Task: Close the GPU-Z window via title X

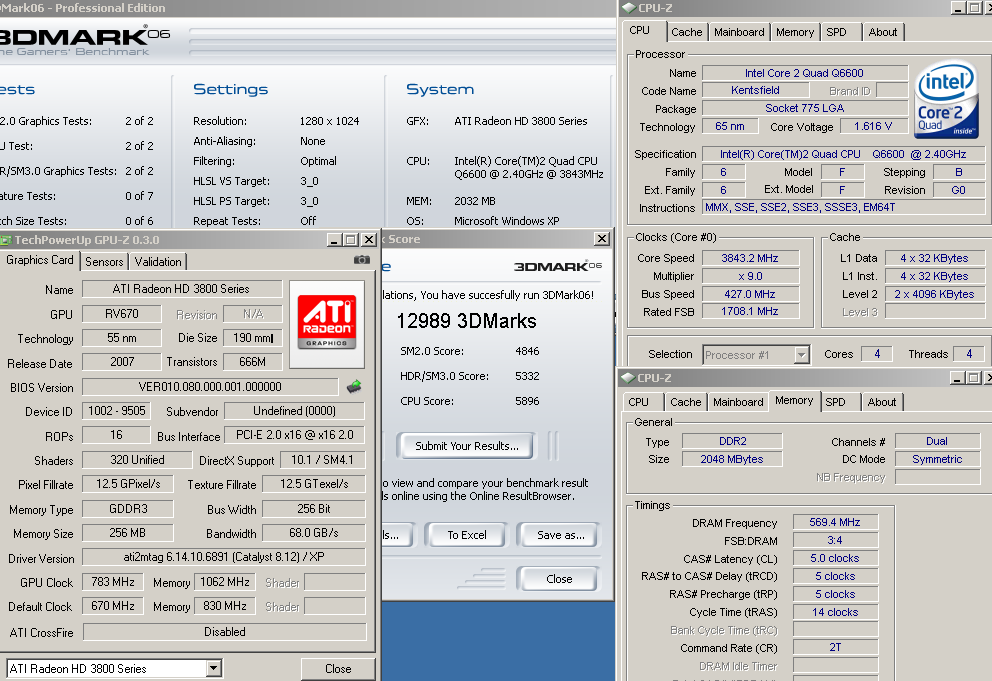Action: [x=368, y=240]
